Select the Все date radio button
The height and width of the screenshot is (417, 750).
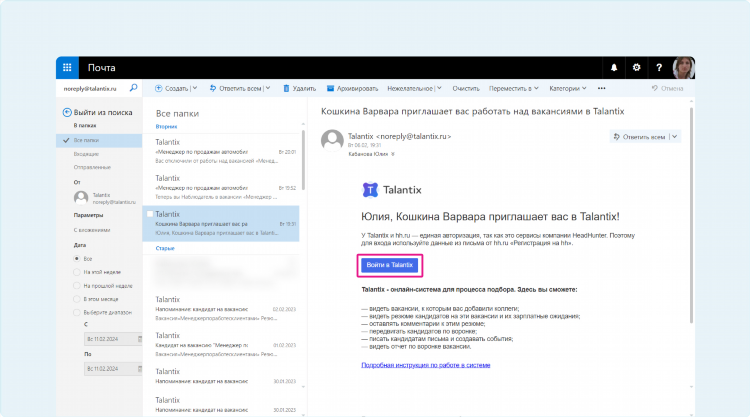pos(77,259)
